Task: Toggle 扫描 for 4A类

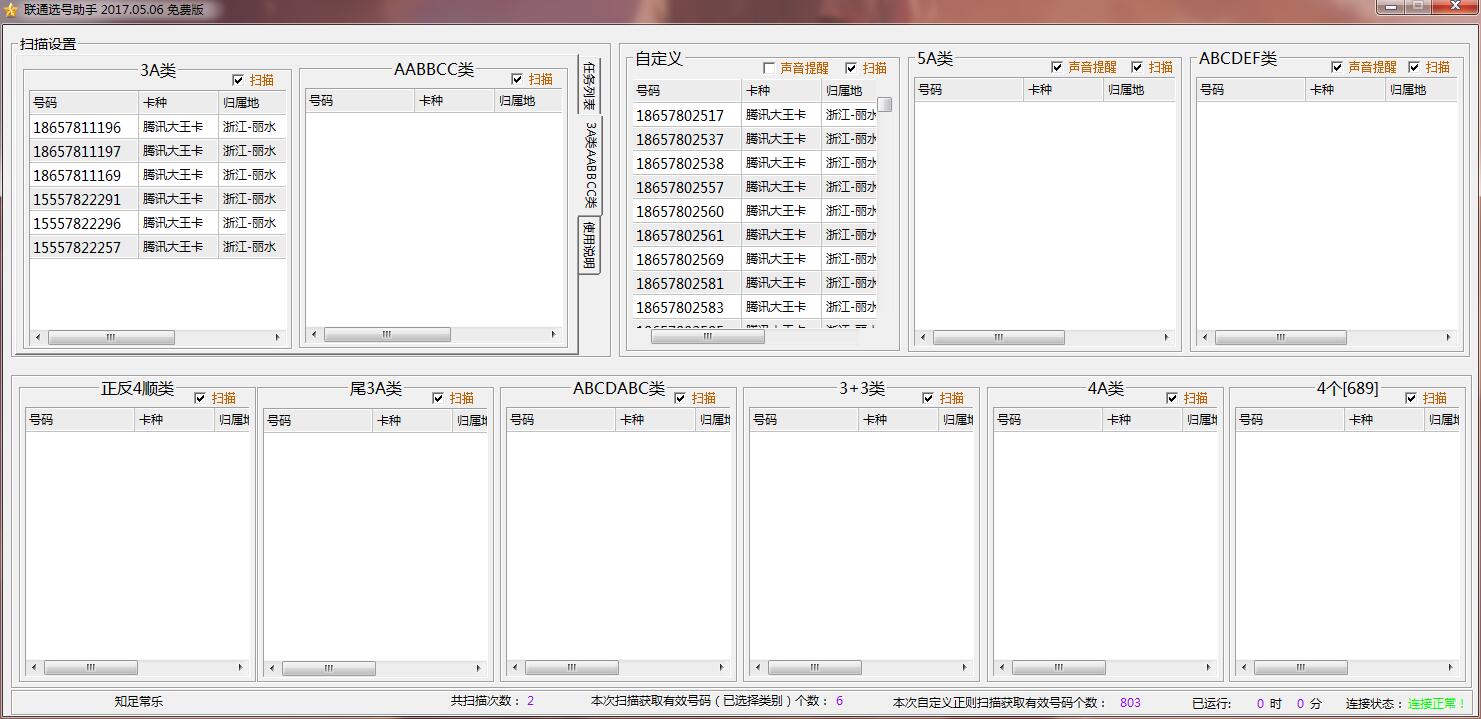Action: click(1172, 398)
